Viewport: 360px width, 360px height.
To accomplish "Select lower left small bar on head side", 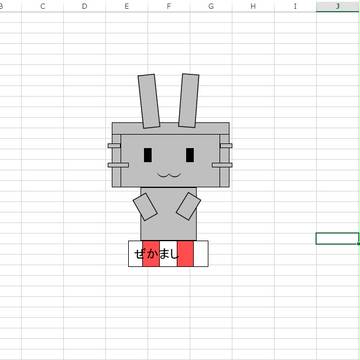I will (118, 165).
